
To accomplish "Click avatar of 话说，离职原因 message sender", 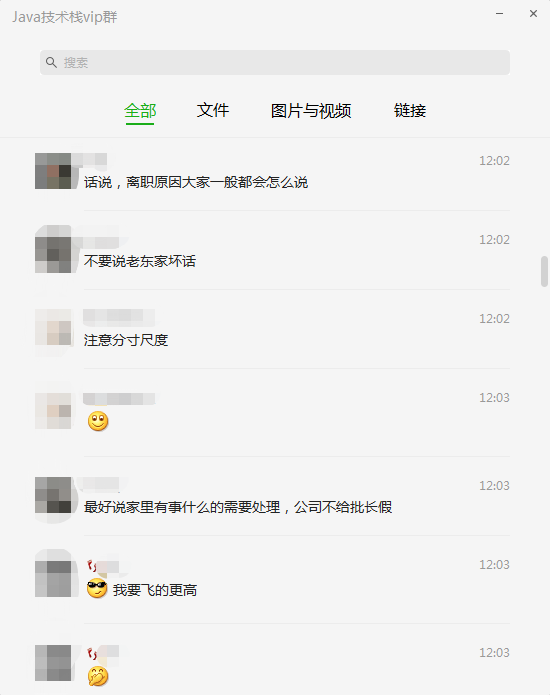I will click(53, 171).
